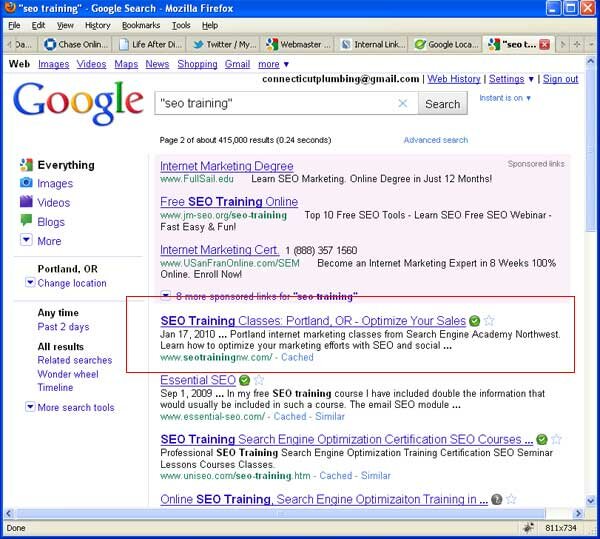Open the Bookmarks menu
Viewport: 600px width, 539px height.
tap(141, 25)
